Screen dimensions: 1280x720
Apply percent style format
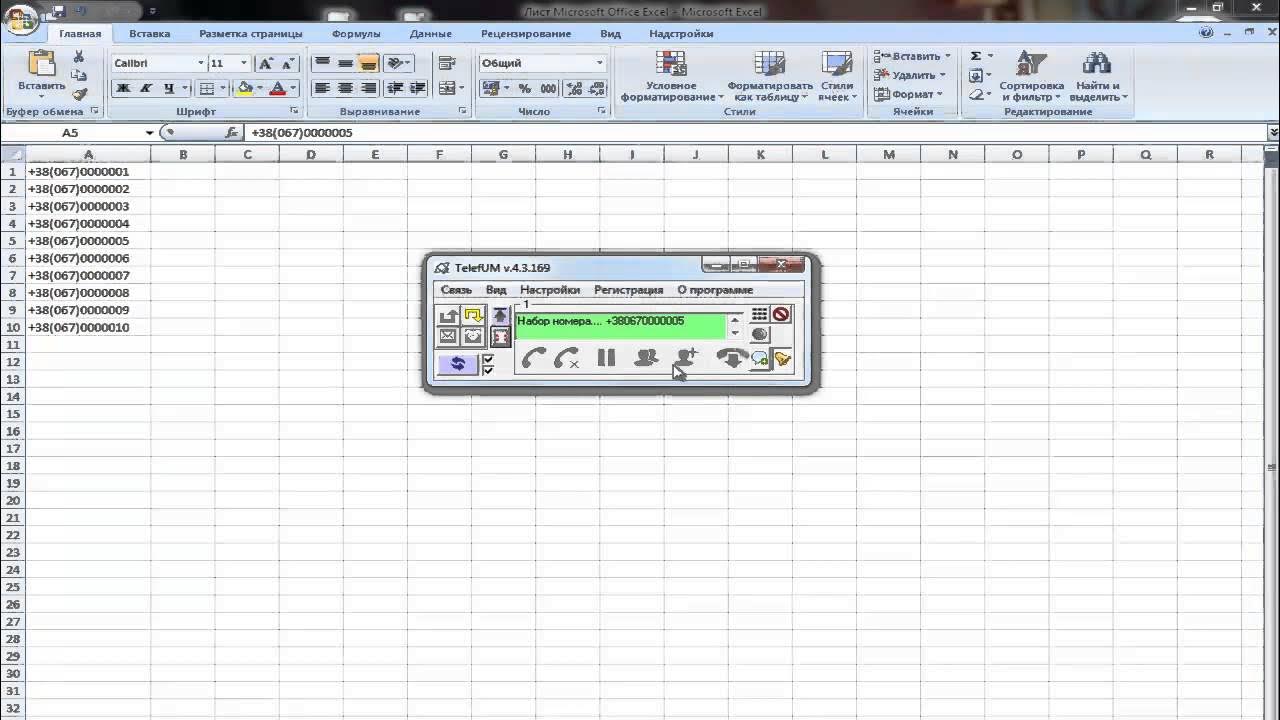(x=524, y=89)
